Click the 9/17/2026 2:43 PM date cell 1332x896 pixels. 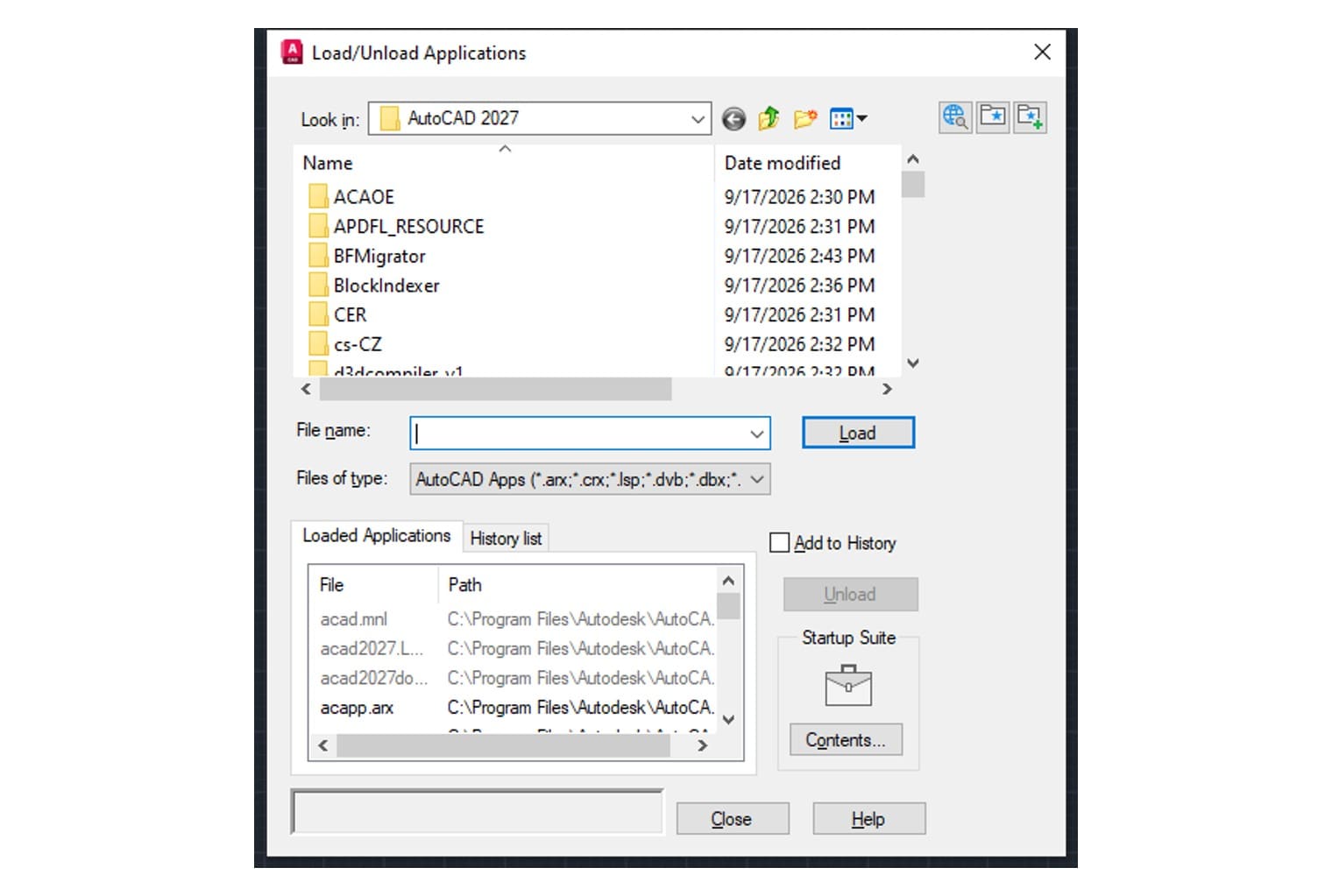click(799, 256)
